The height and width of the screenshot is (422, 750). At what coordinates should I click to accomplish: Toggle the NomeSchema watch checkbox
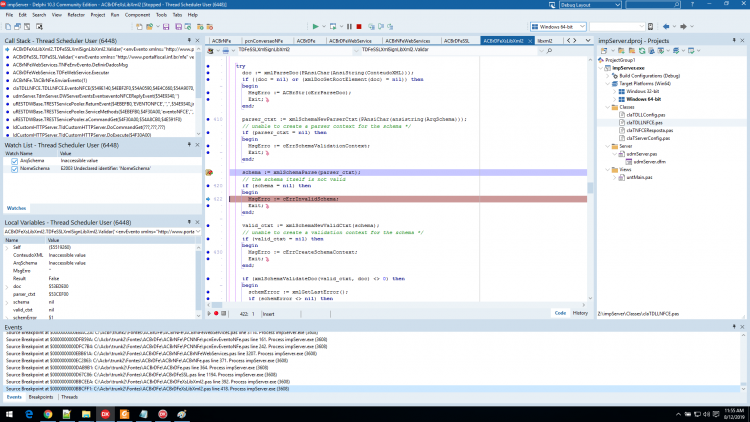click(14, 169)
